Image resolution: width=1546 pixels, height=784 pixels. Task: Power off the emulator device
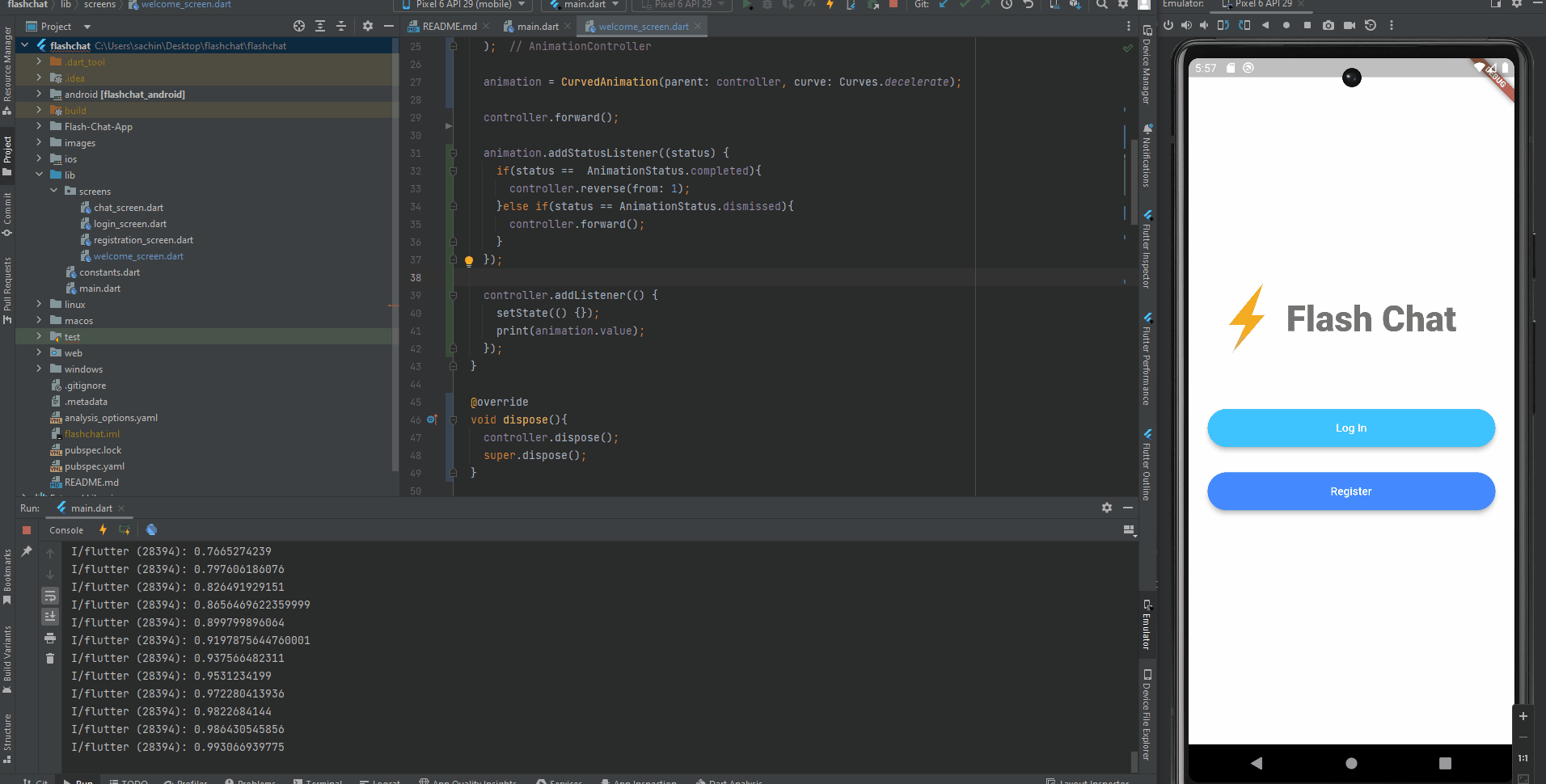coord(1168,25)
